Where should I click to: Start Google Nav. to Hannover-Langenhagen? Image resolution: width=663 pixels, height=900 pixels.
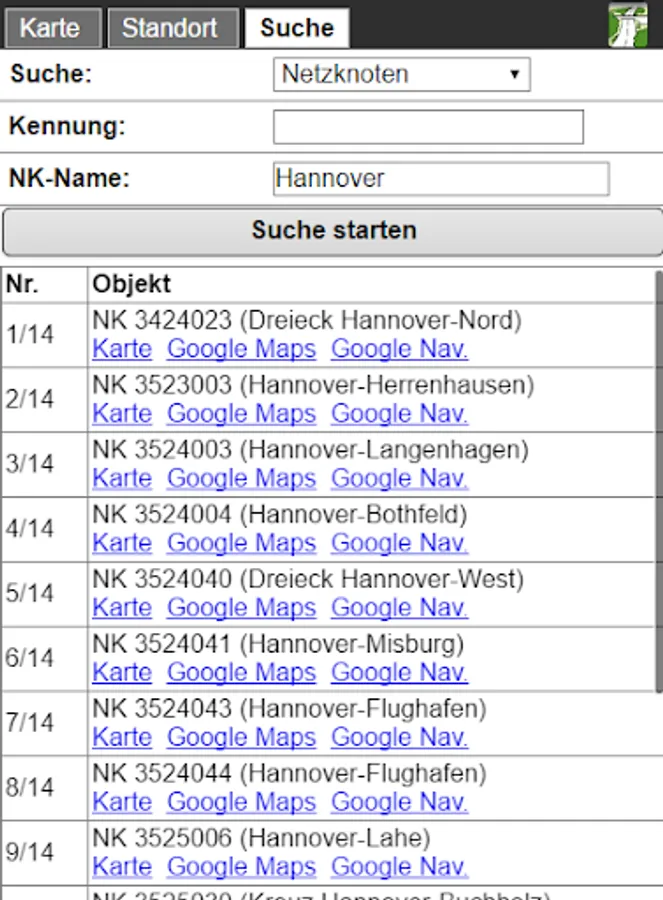click(399, 479)
